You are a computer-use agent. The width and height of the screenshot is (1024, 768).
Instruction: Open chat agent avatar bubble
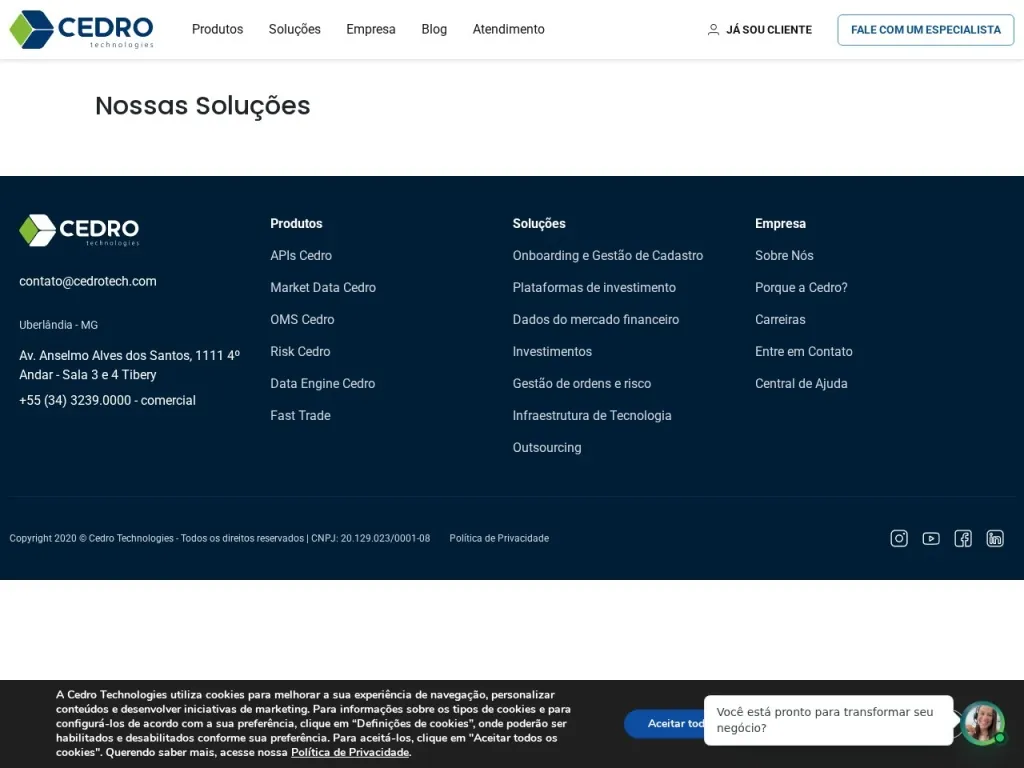click(x=983, y=722)
